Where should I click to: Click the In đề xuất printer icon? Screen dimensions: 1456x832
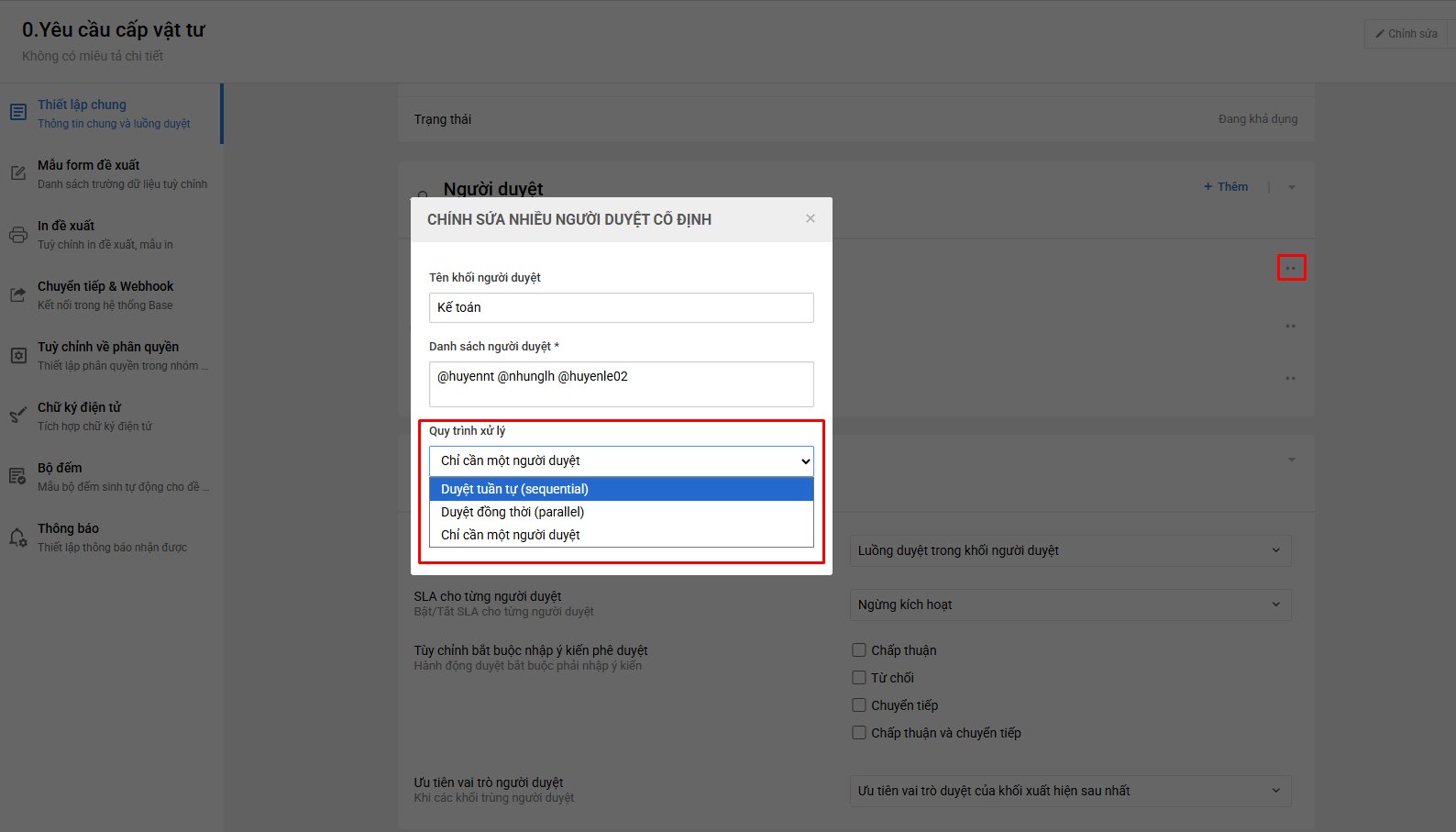tap(18, 234)
